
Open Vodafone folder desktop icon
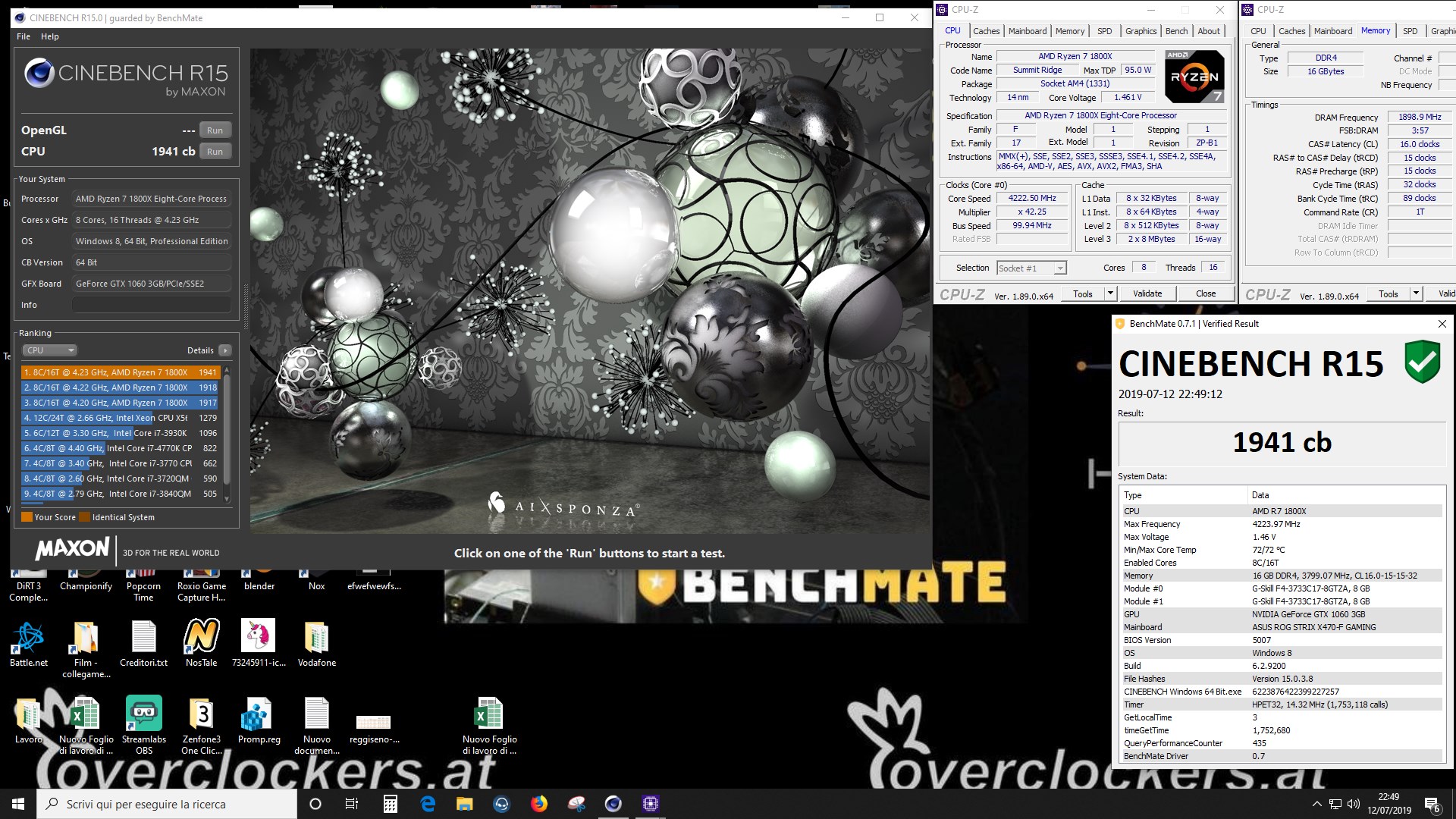(x=317, y=645)
